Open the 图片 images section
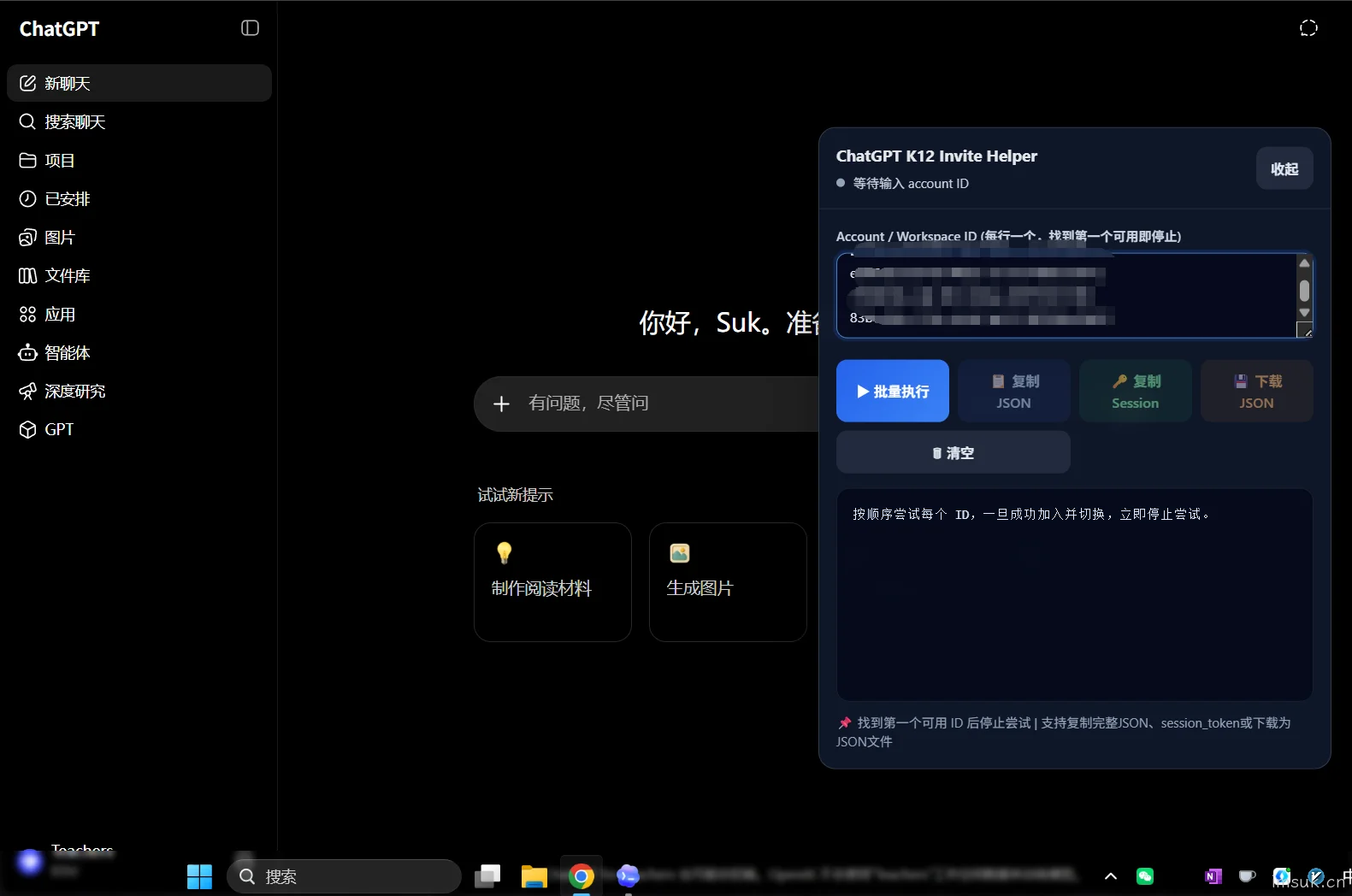Image resolution: width=1352 pixels, height=896 pixels. 139,237
